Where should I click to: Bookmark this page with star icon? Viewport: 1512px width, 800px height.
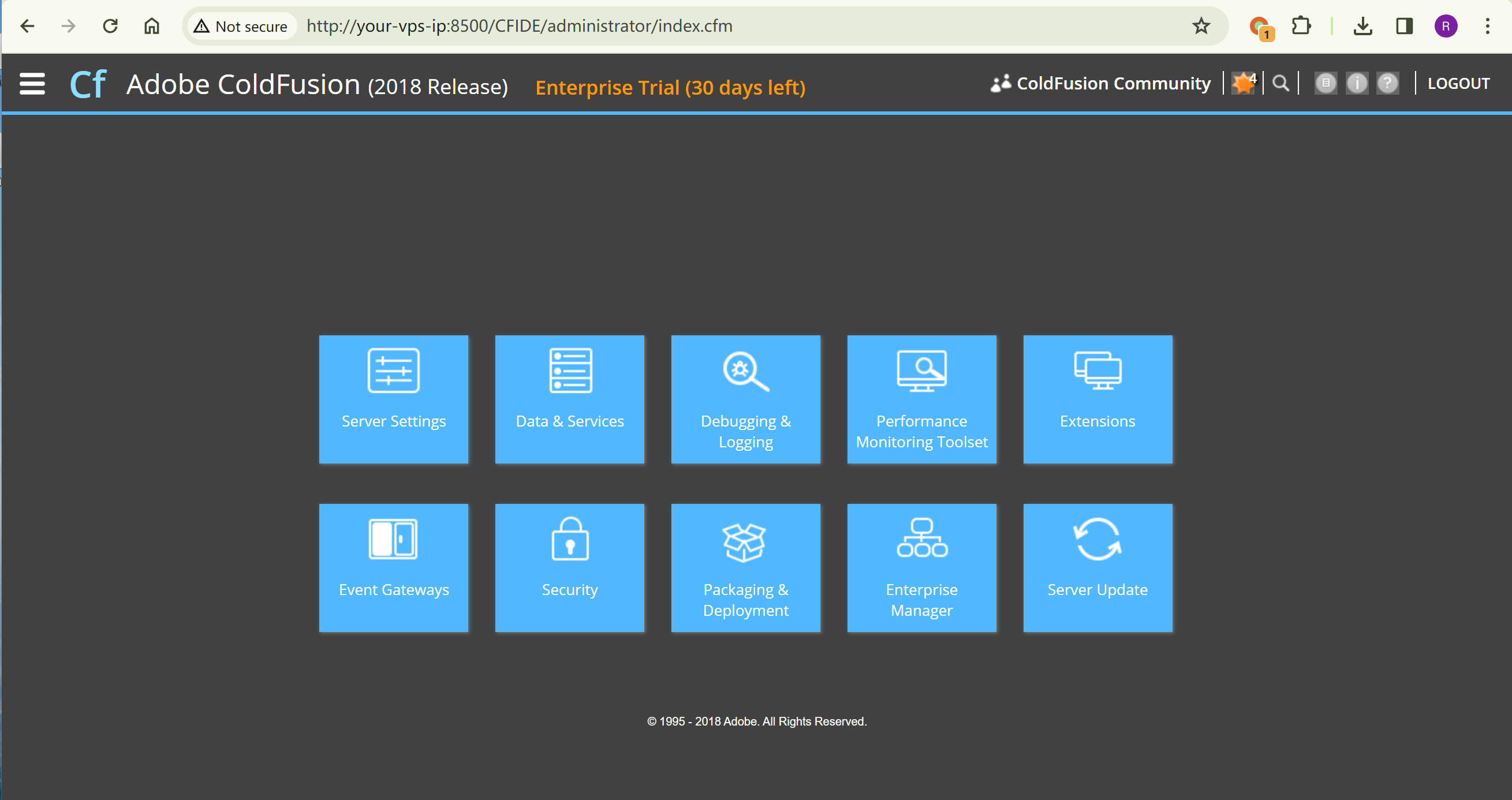(x=1201, y=26)
